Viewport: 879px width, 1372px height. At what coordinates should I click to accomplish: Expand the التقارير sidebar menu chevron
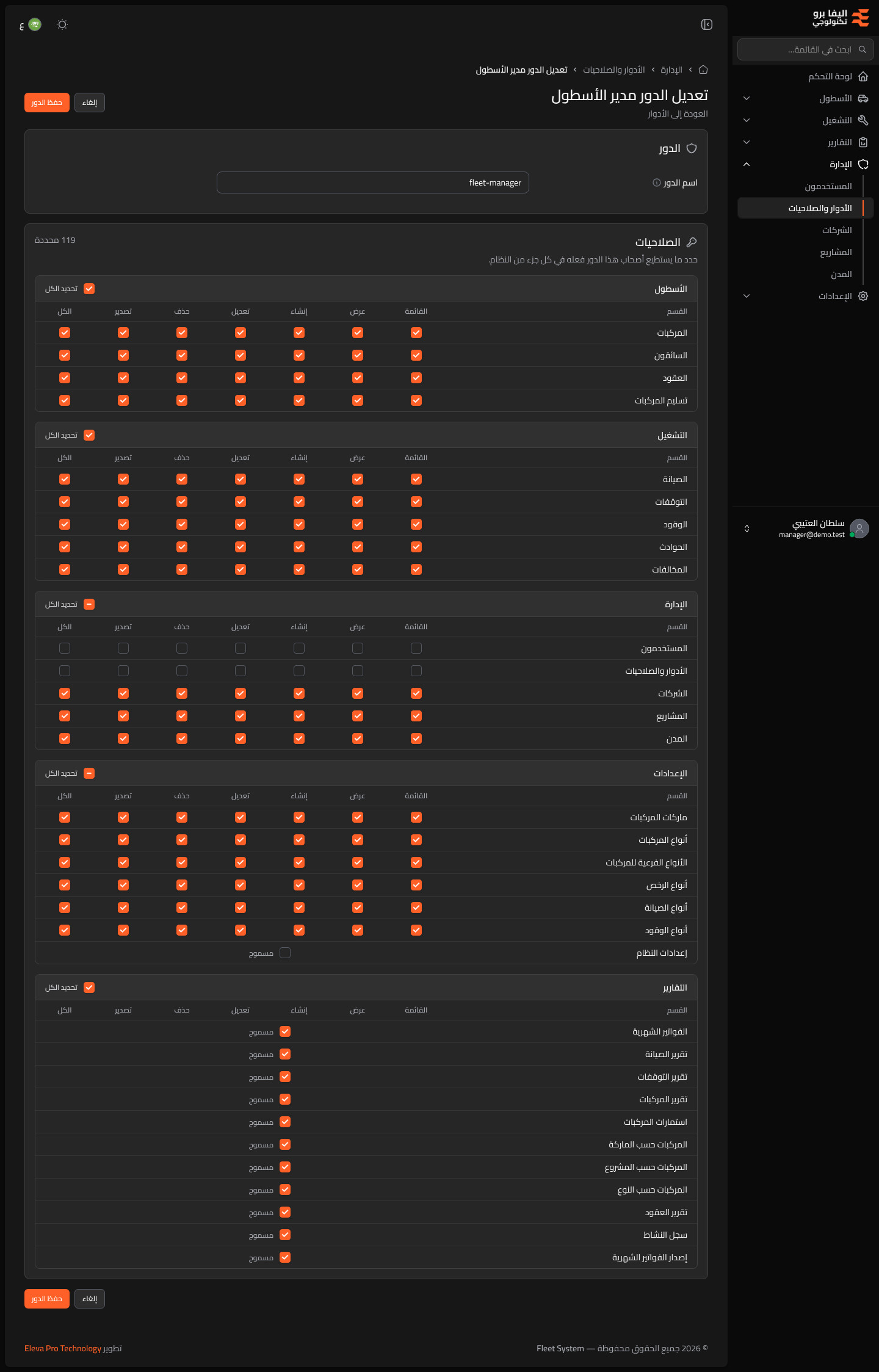747,142
